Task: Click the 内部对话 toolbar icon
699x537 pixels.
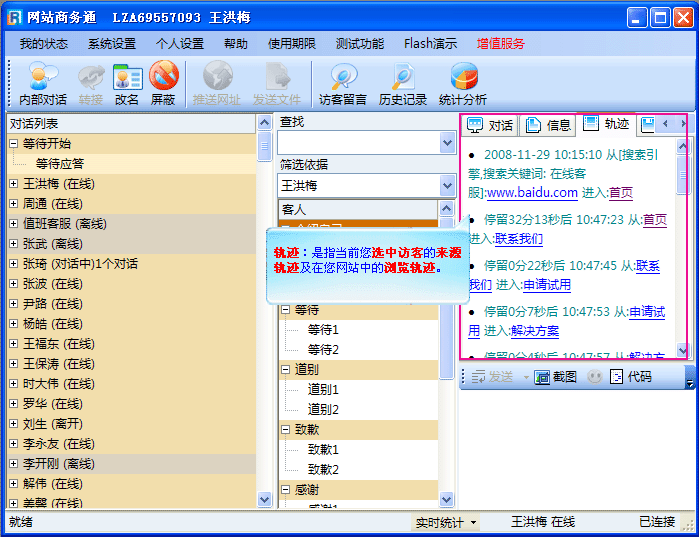Action: point(43,77)
